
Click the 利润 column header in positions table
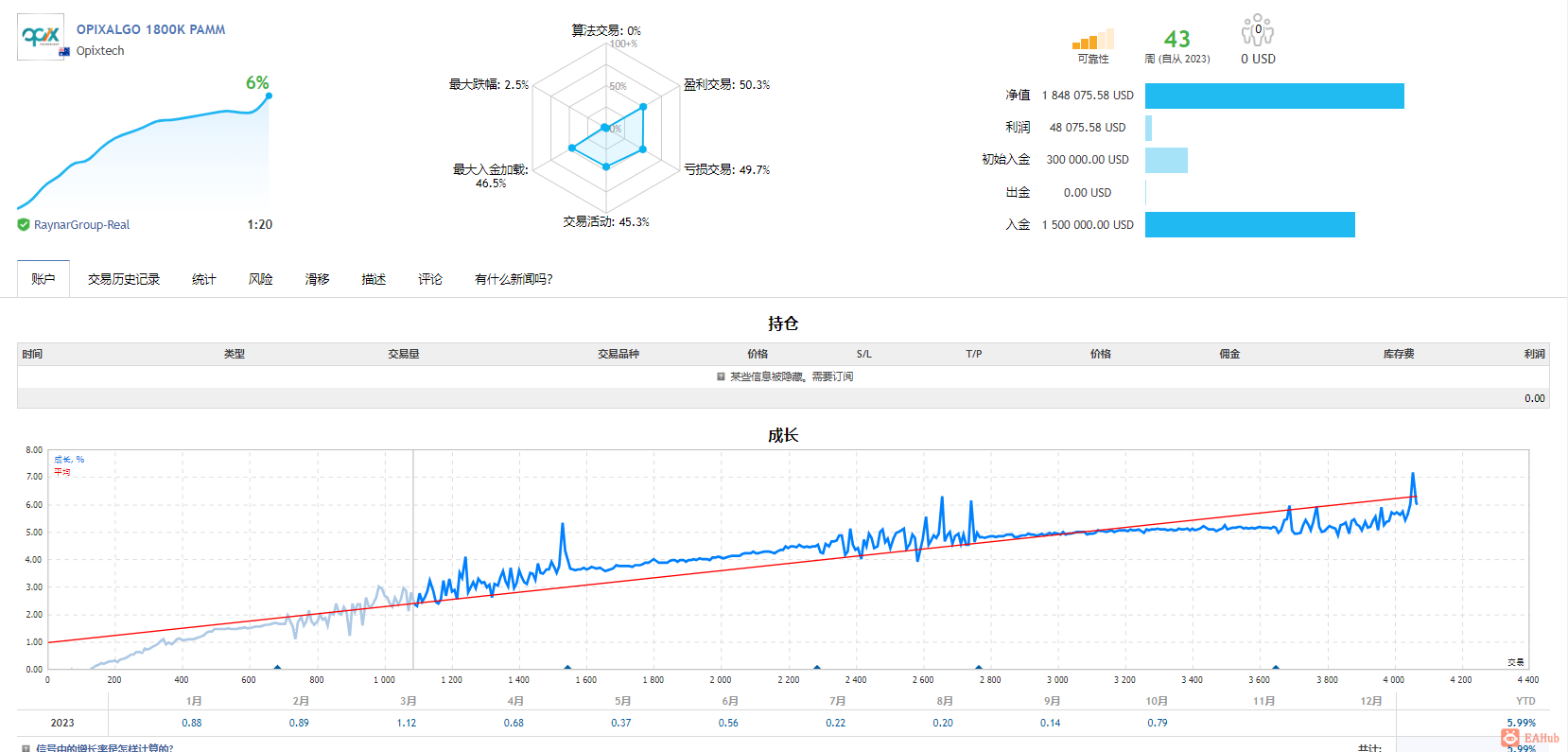point(1535,354)
